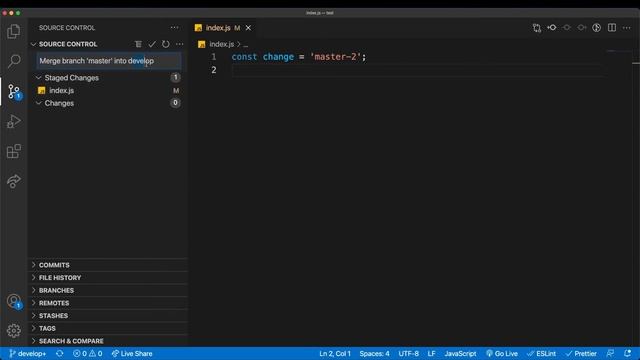Open the Search view in activity bar
The height and width of the screenshot is (360, 640).
coord(13,61)
